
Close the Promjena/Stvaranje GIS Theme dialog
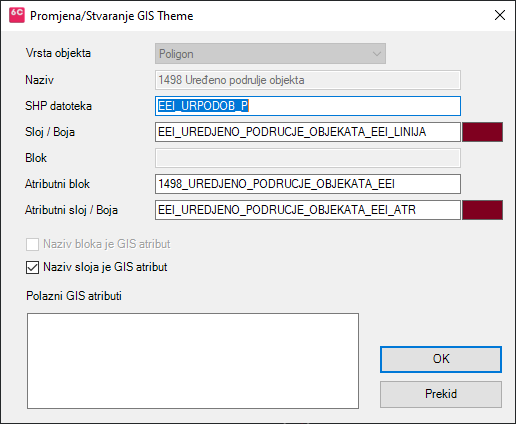click(500, 15)
